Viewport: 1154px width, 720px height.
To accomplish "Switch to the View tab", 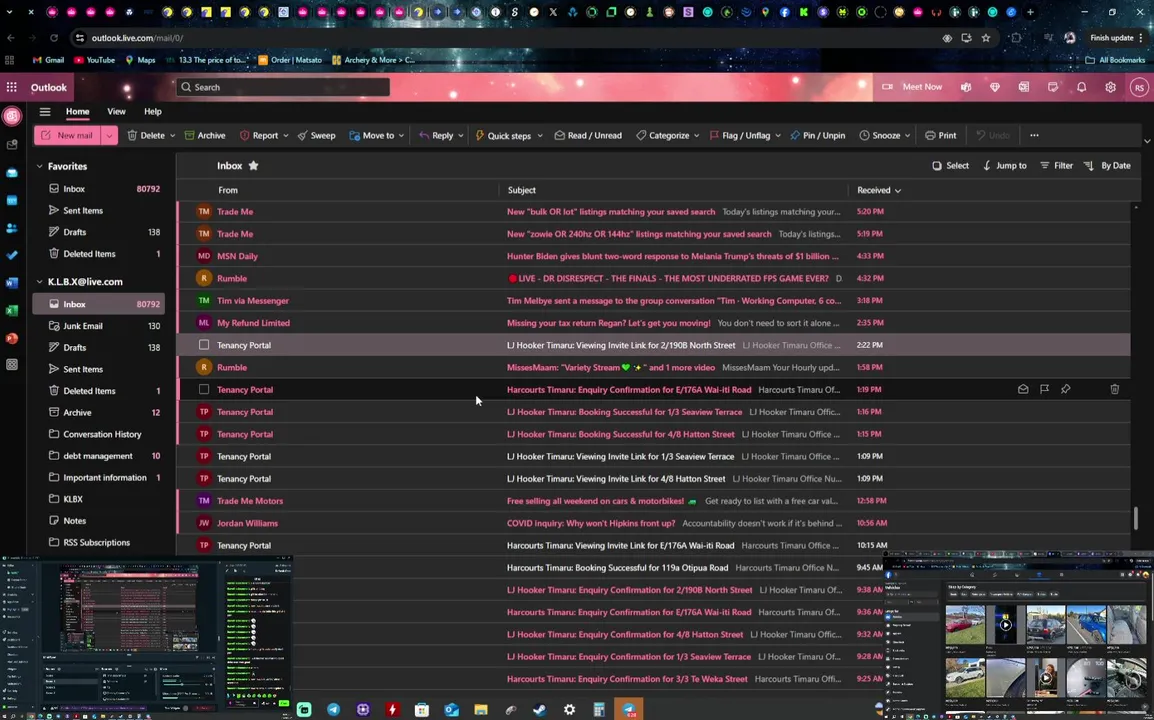I will (x=116, y=112).
